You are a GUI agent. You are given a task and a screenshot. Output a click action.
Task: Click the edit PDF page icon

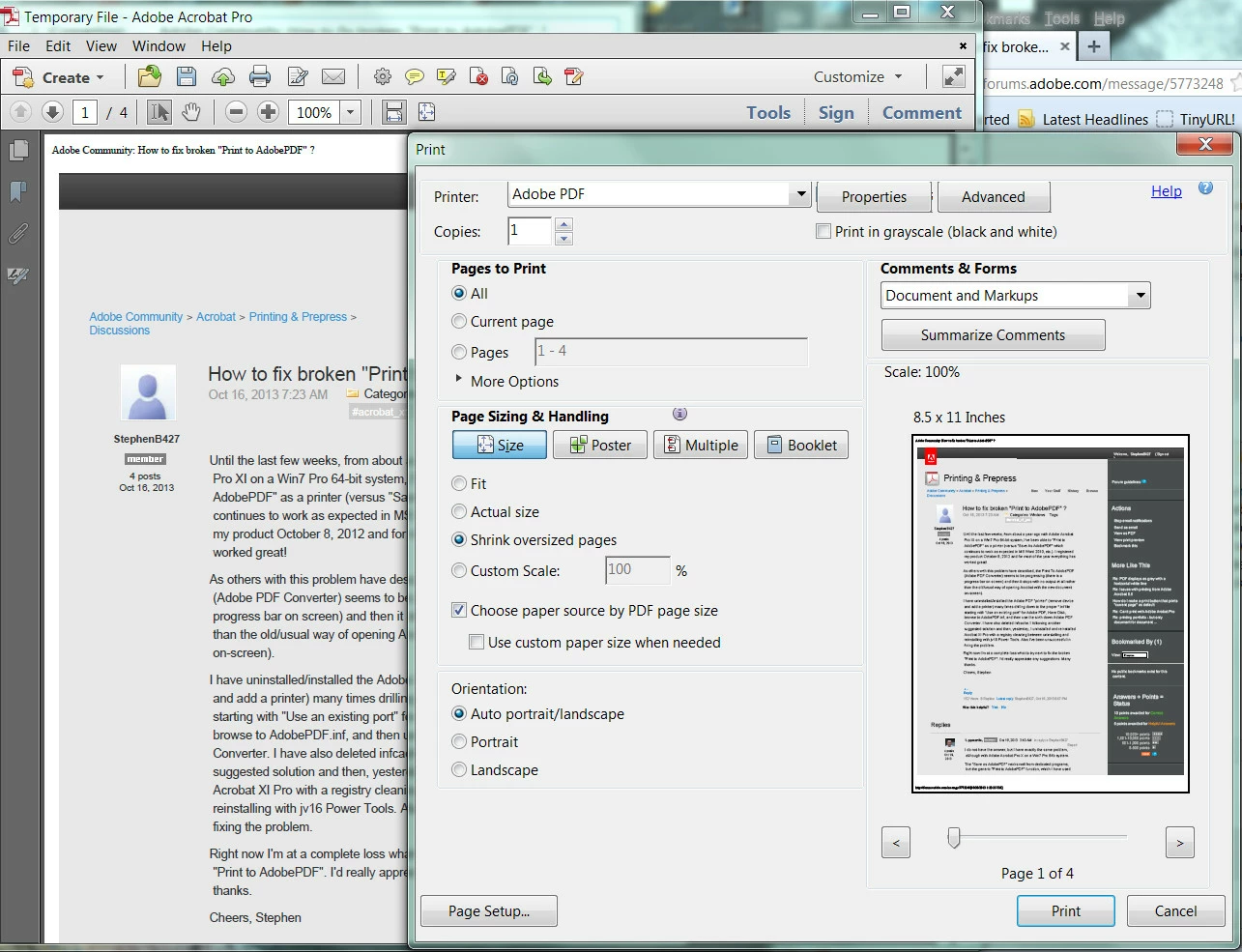(x=574, y=77)
